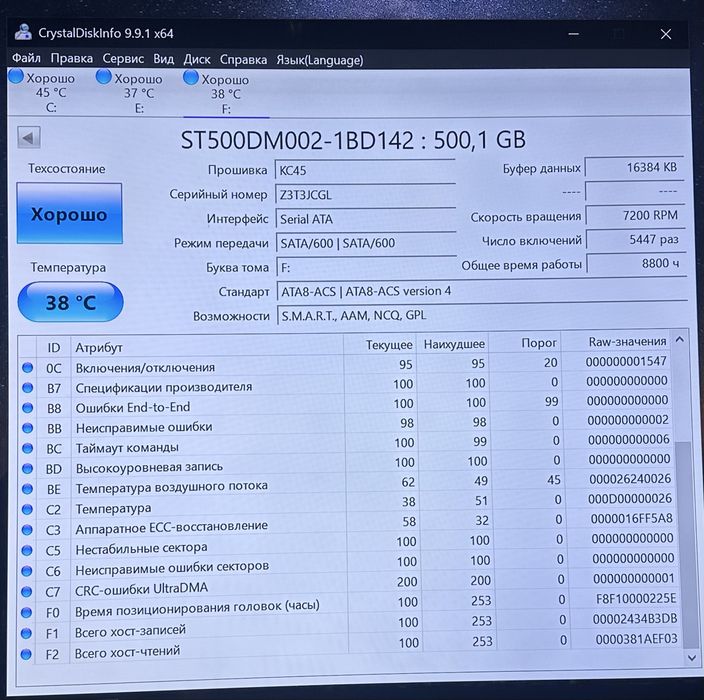Click the buffer size value 16384 KB

[634, 167]
